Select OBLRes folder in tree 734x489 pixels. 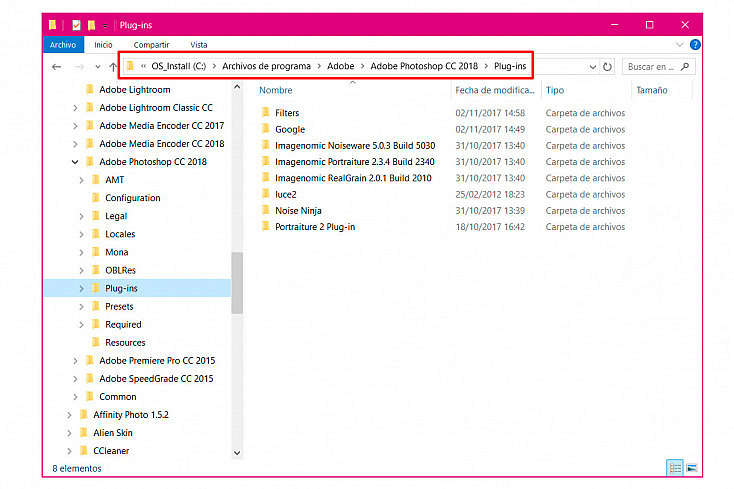pos(120,270)
